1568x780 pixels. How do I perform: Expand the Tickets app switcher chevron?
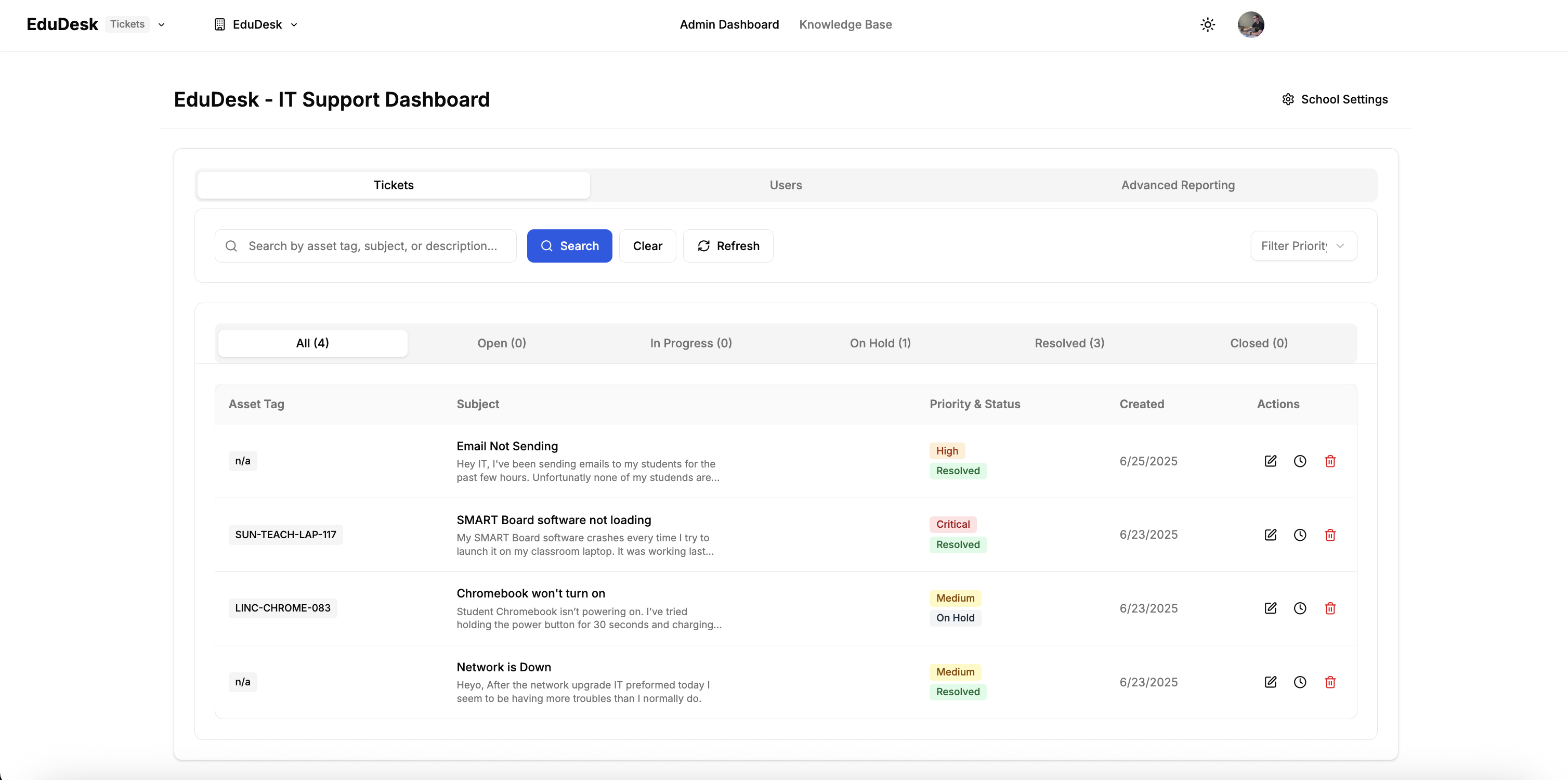(x=161, y=25)
